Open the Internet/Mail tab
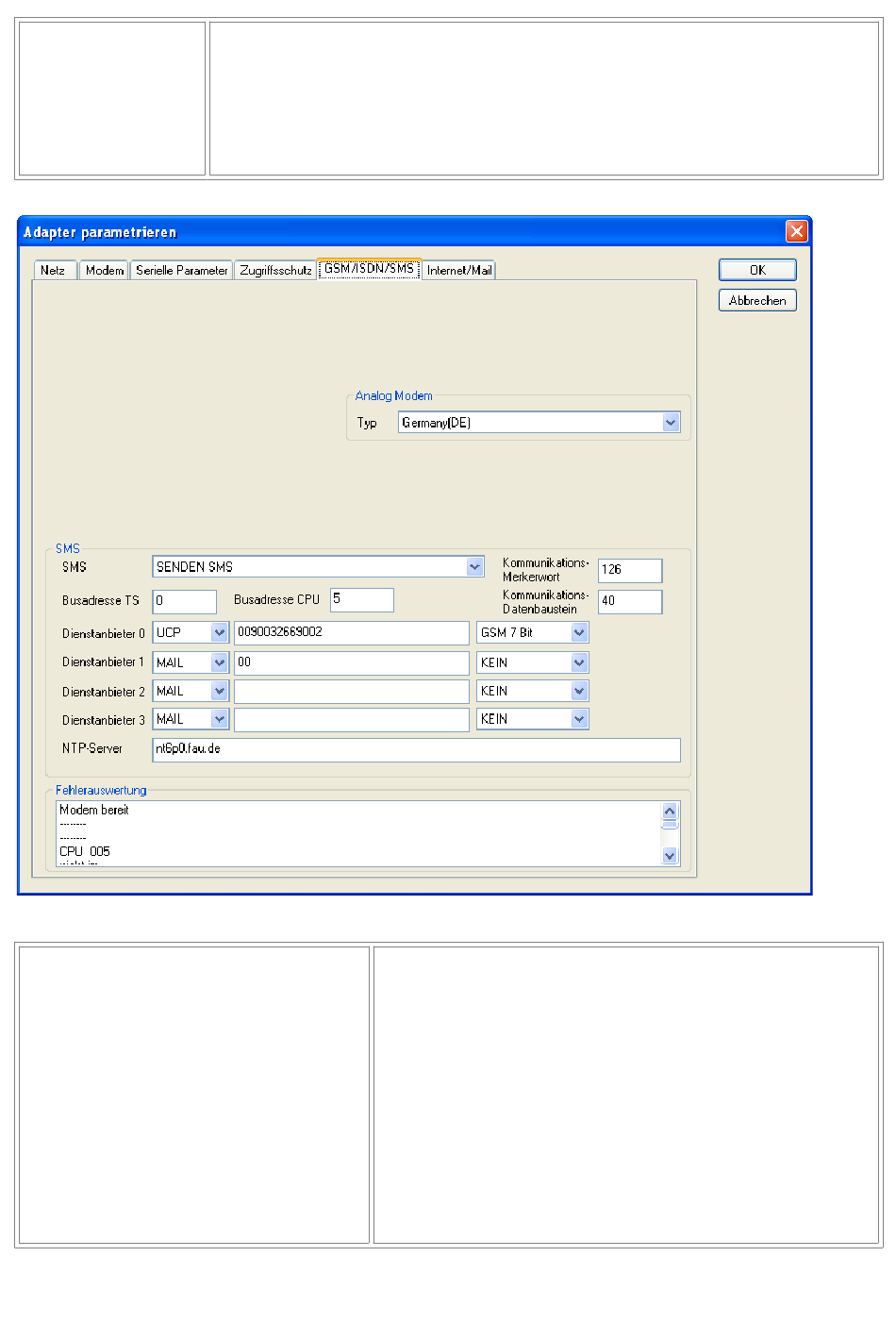This screenshot has width=896, height=1340. [x=459, y=270]
